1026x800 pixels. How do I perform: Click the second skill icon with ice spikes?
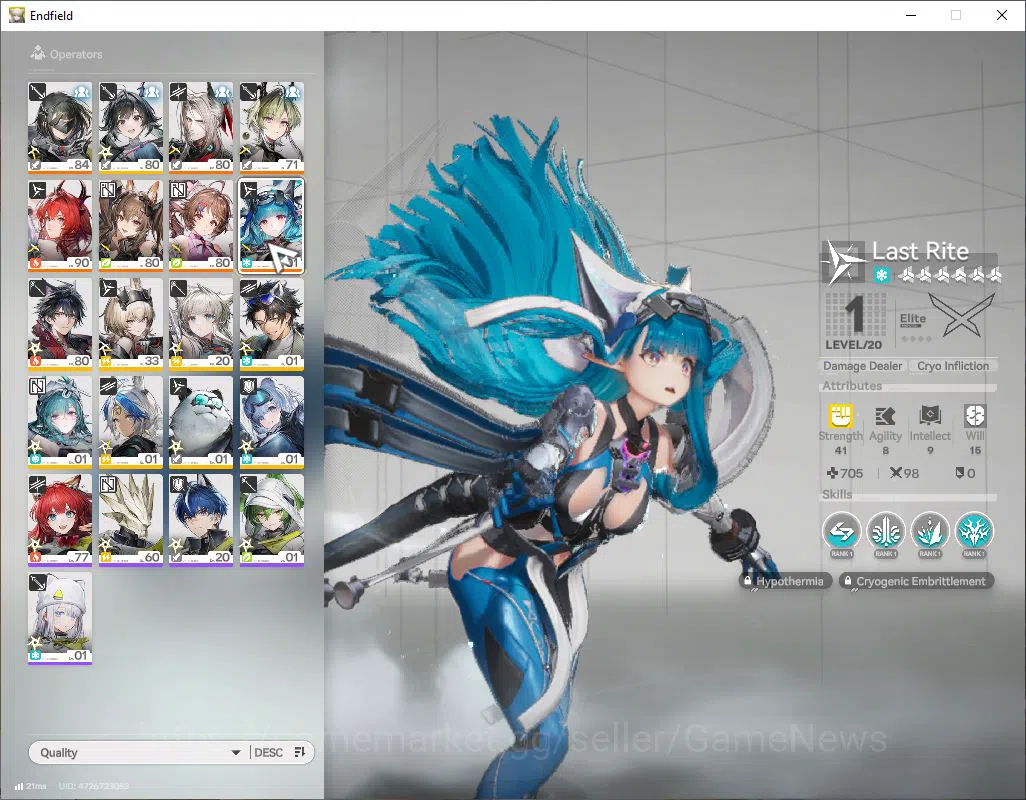886,532
